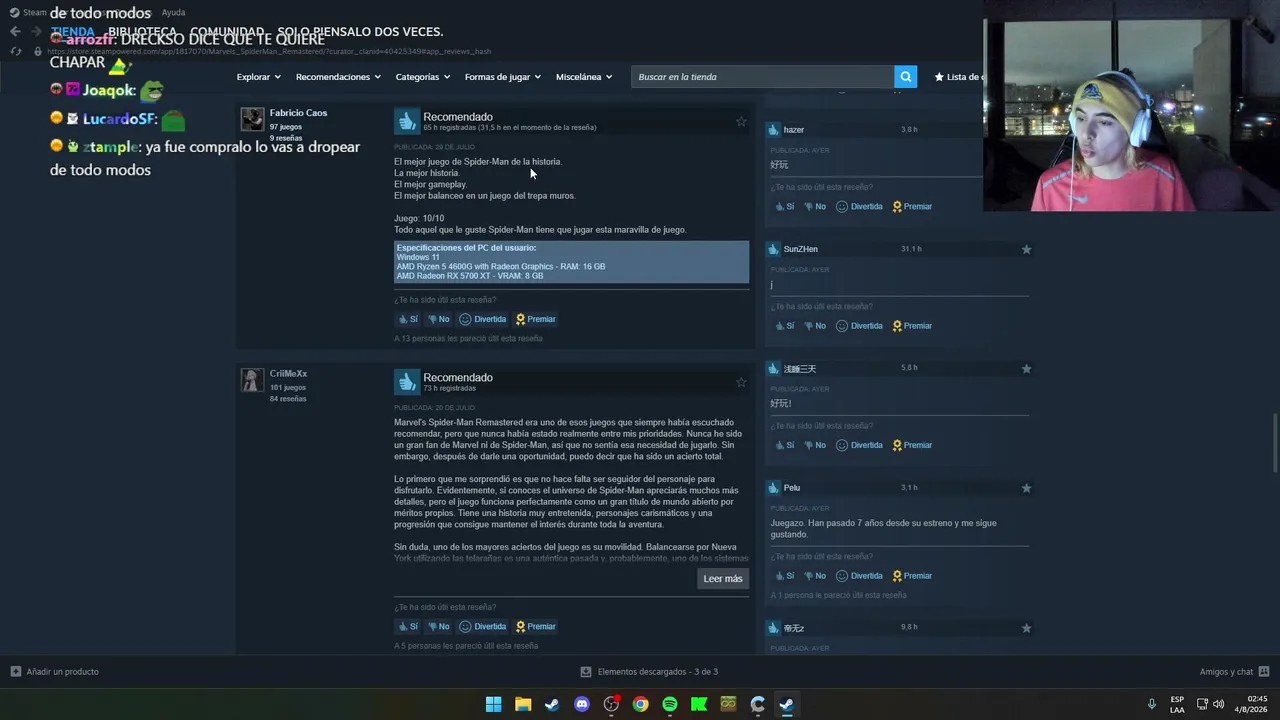Image resolution: width=1280 pixels, height=720 pixels.
Task: Click the browser back arrow in Steam
Action: tap(15, 32)
